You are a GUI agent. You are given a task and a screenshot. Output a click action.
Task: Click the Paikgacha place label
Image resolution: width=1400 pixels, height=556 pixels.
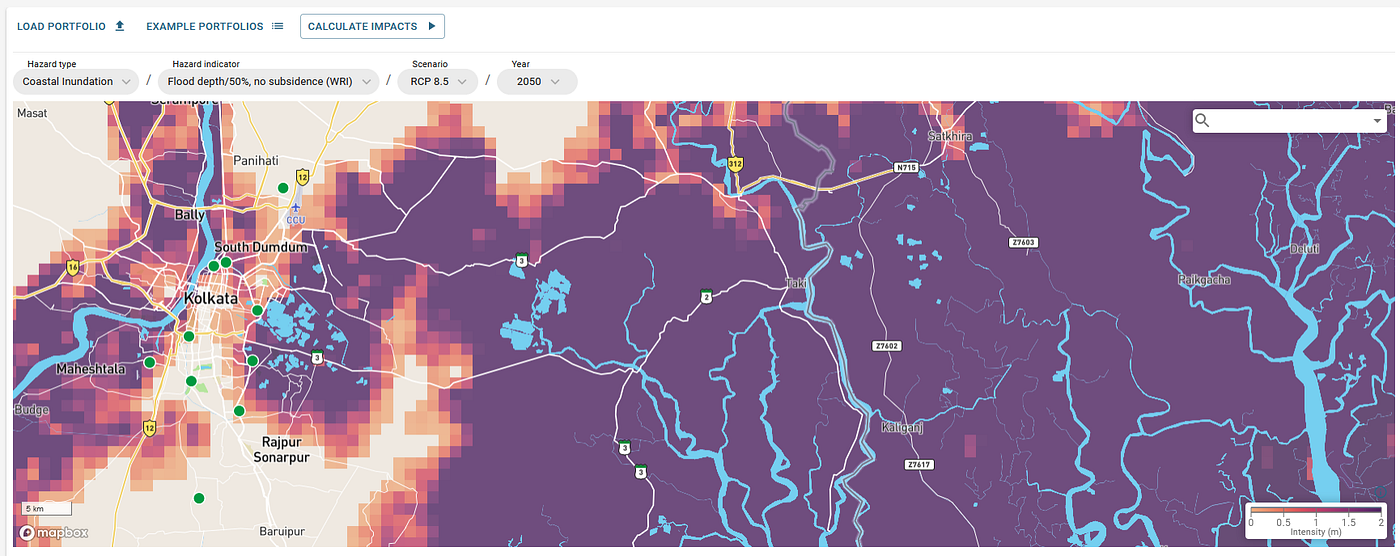(x=1205, y=280)
